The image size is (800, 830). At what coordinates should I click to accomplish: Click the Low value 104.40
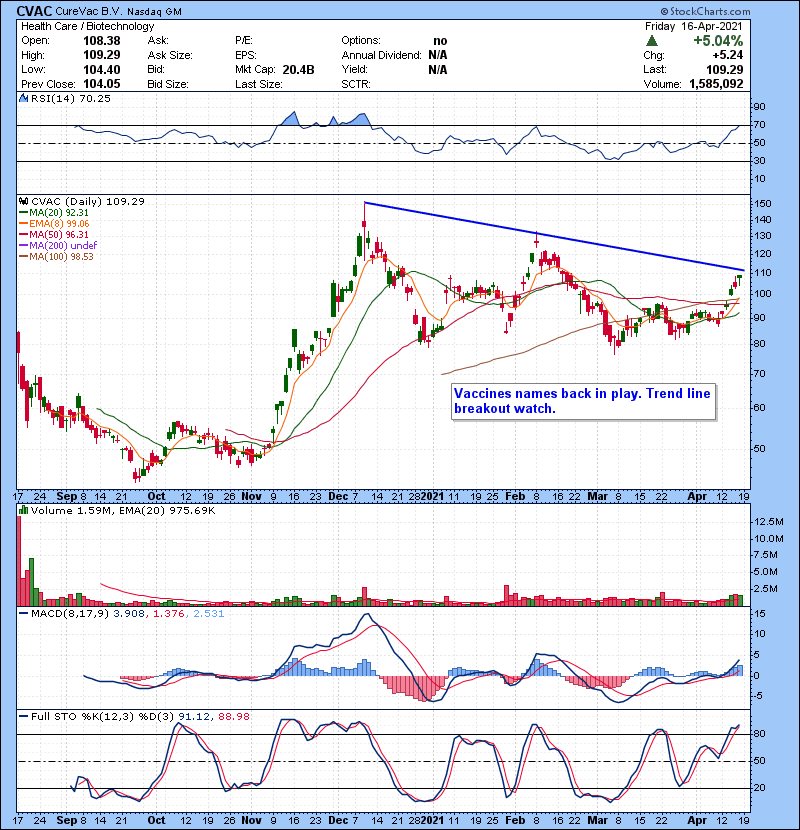tap(102, 70)
